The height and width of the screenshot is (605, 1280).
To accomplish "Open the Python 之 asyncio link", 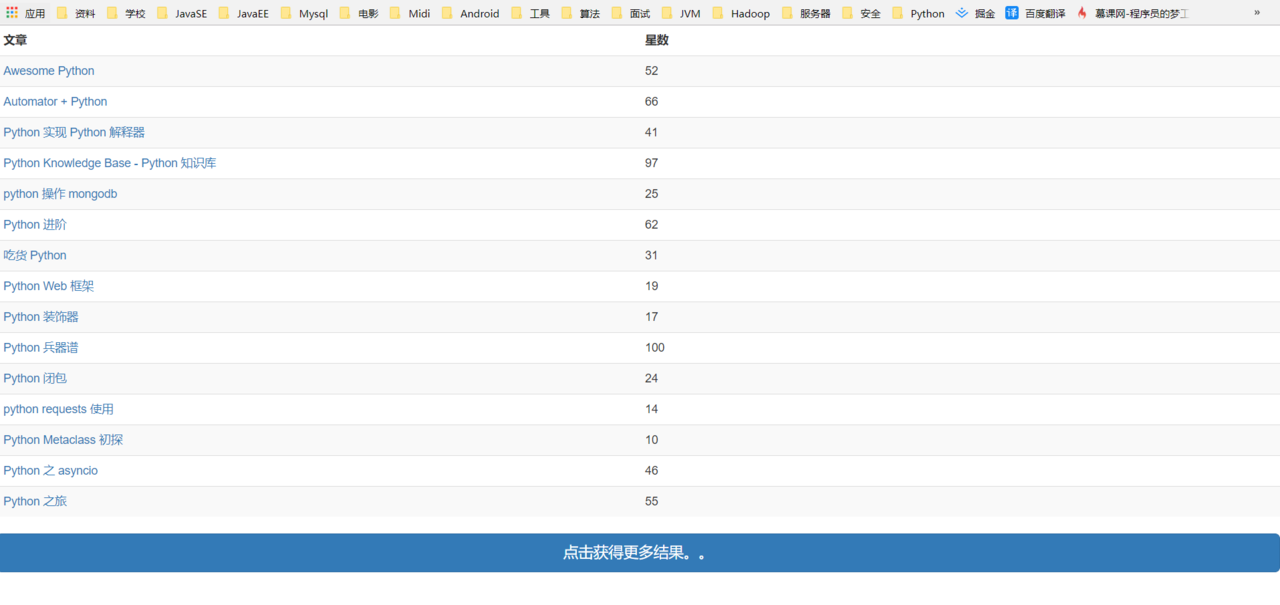I will coord(51,471).
